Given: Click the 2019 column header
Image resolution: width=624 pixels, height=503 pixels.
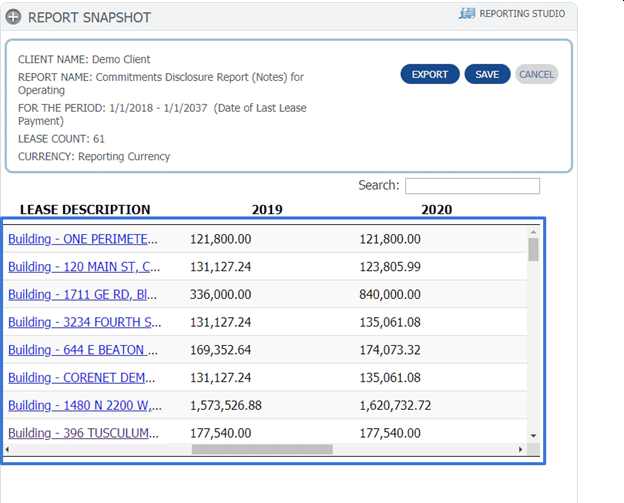Looking at the screenshot, I should [x=267, y=210].
